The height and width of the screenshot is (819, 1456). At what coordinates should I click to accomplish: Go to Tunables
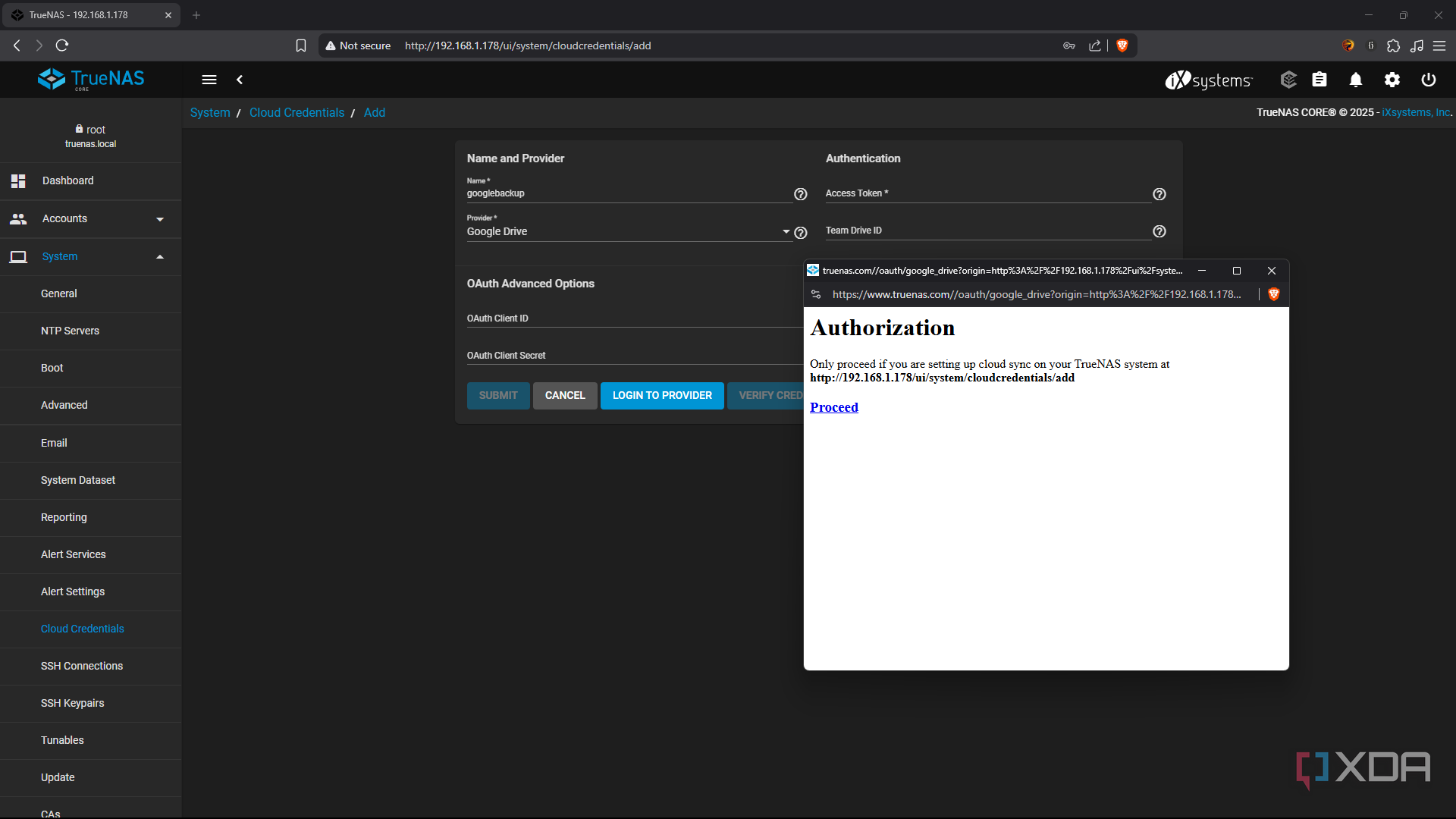(x=91, y=740)
